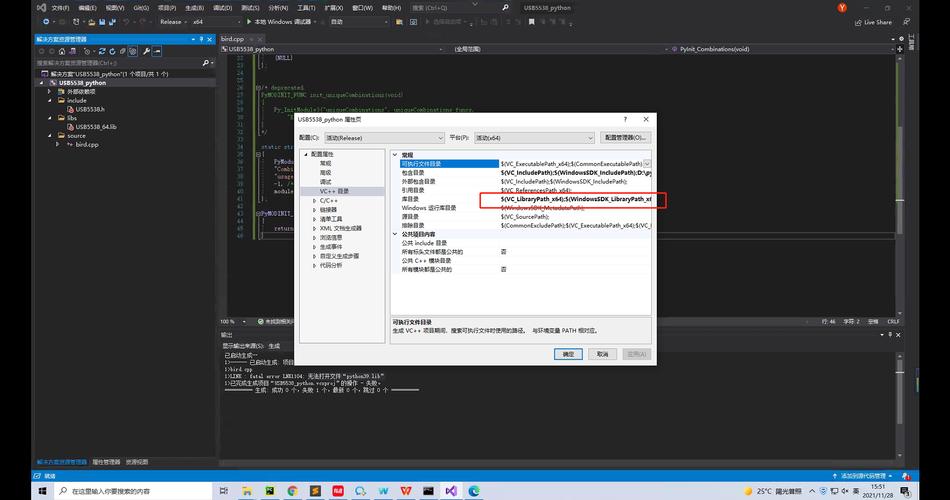This screenshot has height=500, width=950.
Task: Open the 调试(D) menu
Action: pyautogui.click(x=222, y=8)
